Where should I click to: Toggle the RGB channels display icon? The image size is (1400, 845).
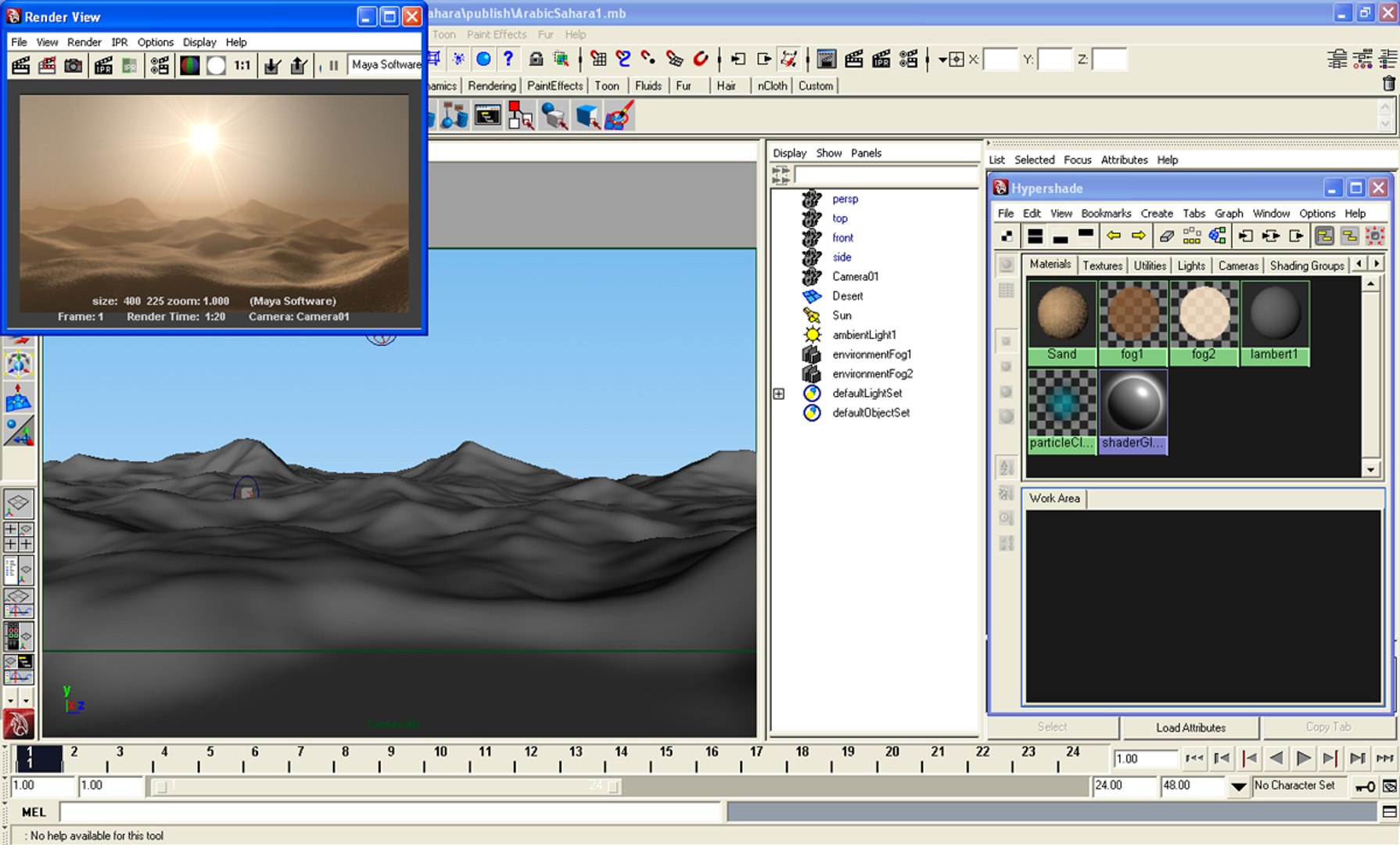point(189,66)
